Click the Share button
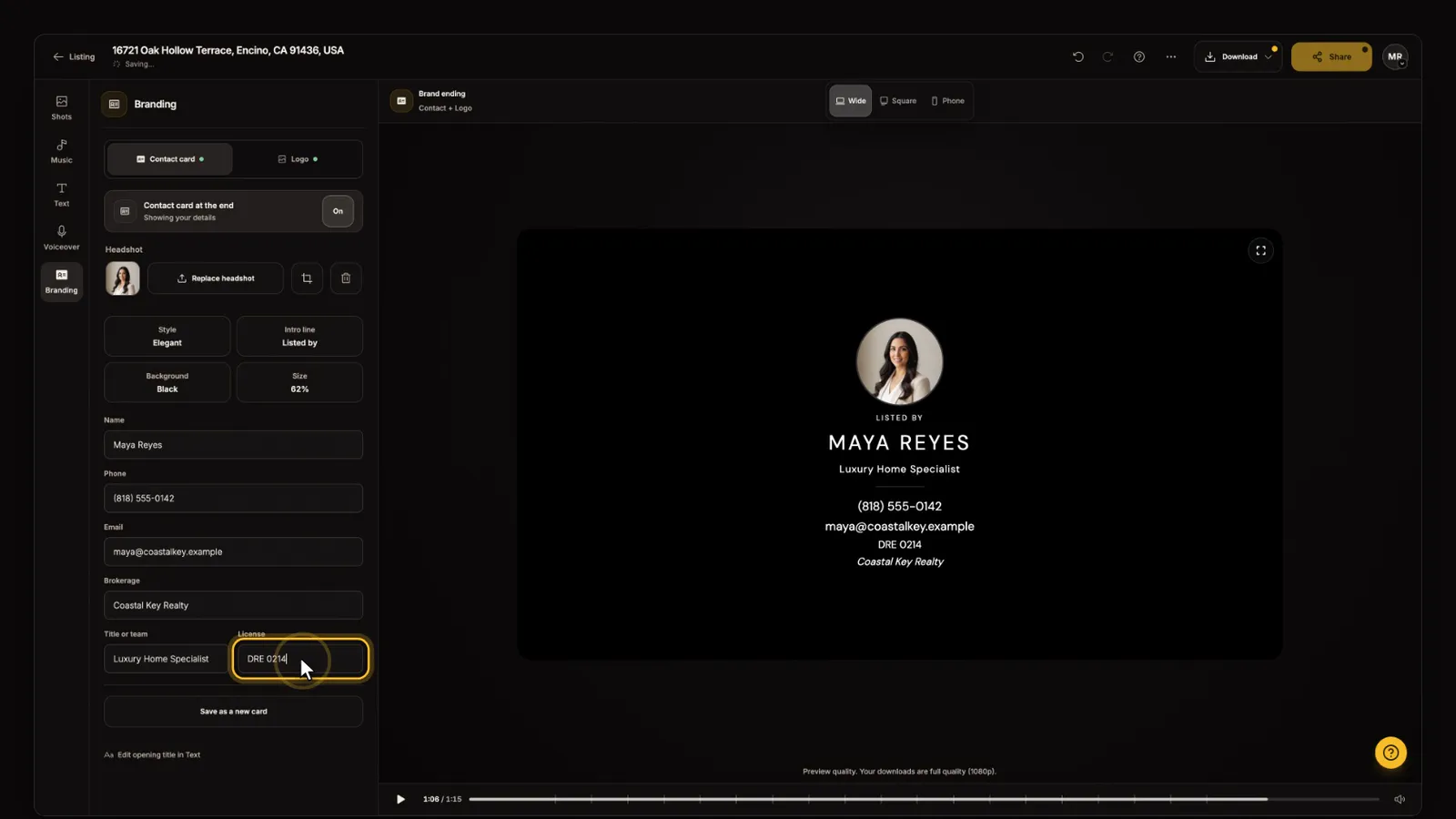This screenshot has height=819, width=1456. click(1331, 56)
